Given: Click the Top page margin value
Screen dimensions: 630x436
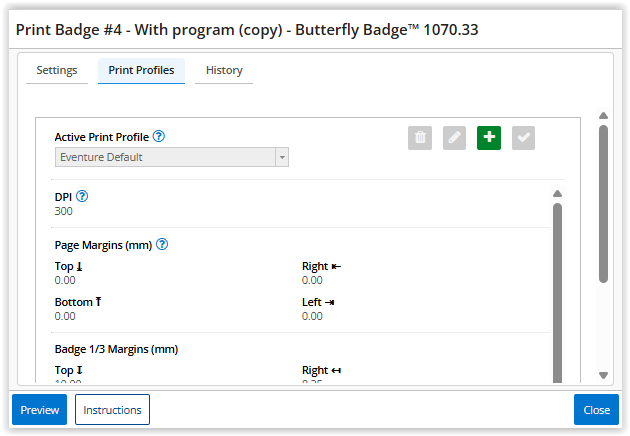Looking at the screenshot, I should 65,281.
